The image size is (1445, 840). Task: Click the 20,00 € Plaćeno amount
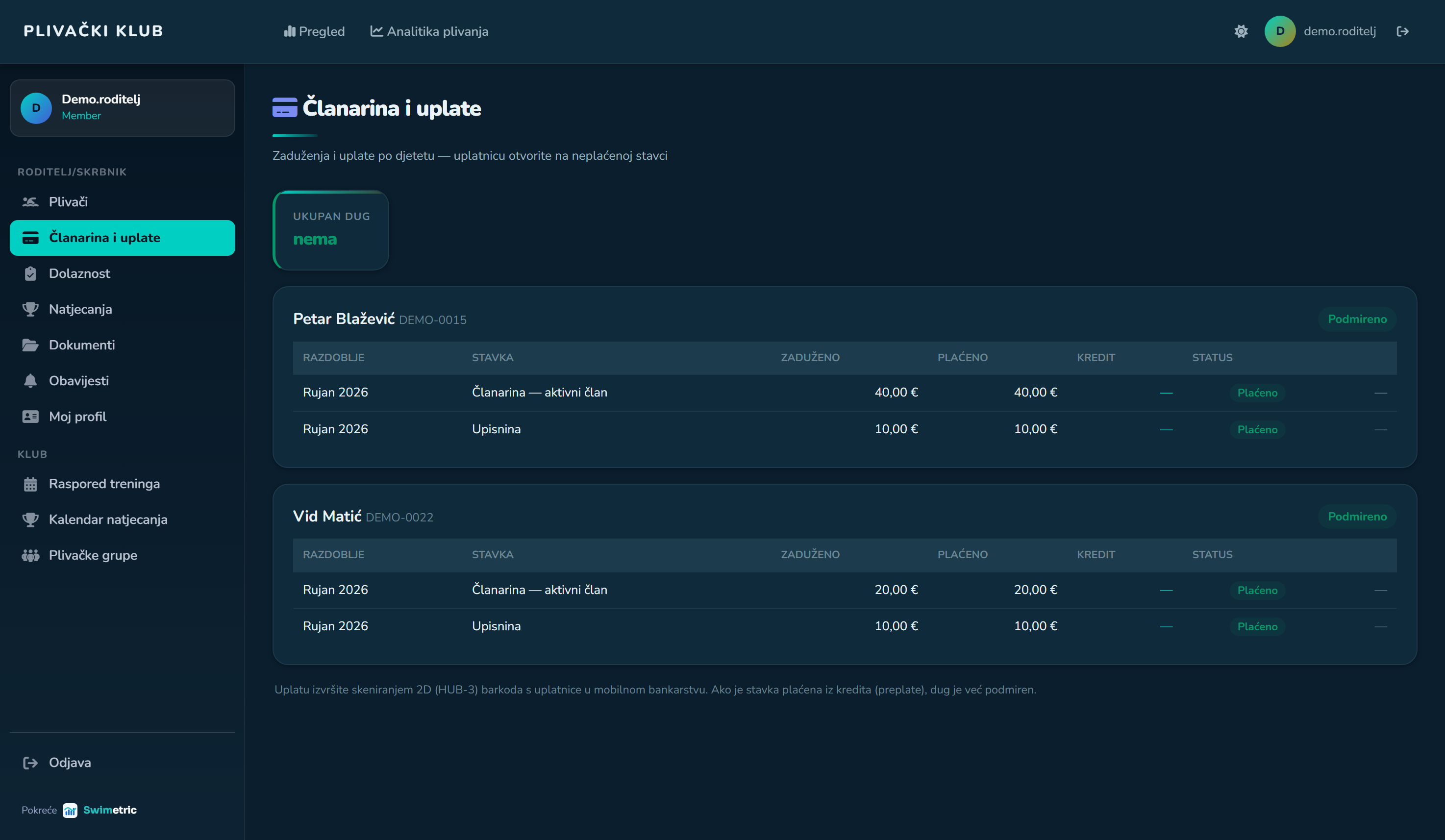coord(1036,590)
